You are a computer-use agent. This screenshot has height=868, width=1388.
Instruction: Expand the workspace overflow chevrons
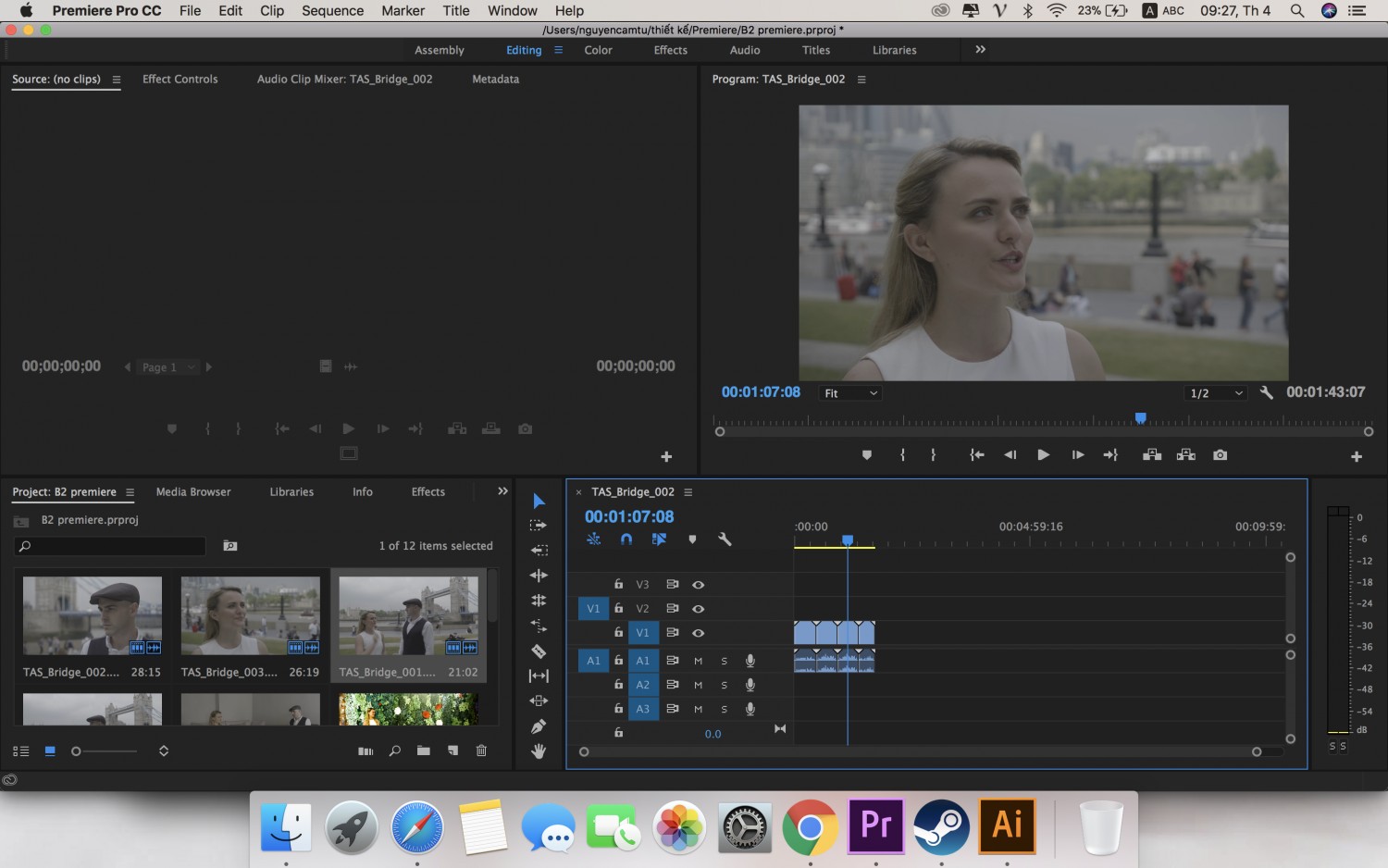tap(980, 50)
